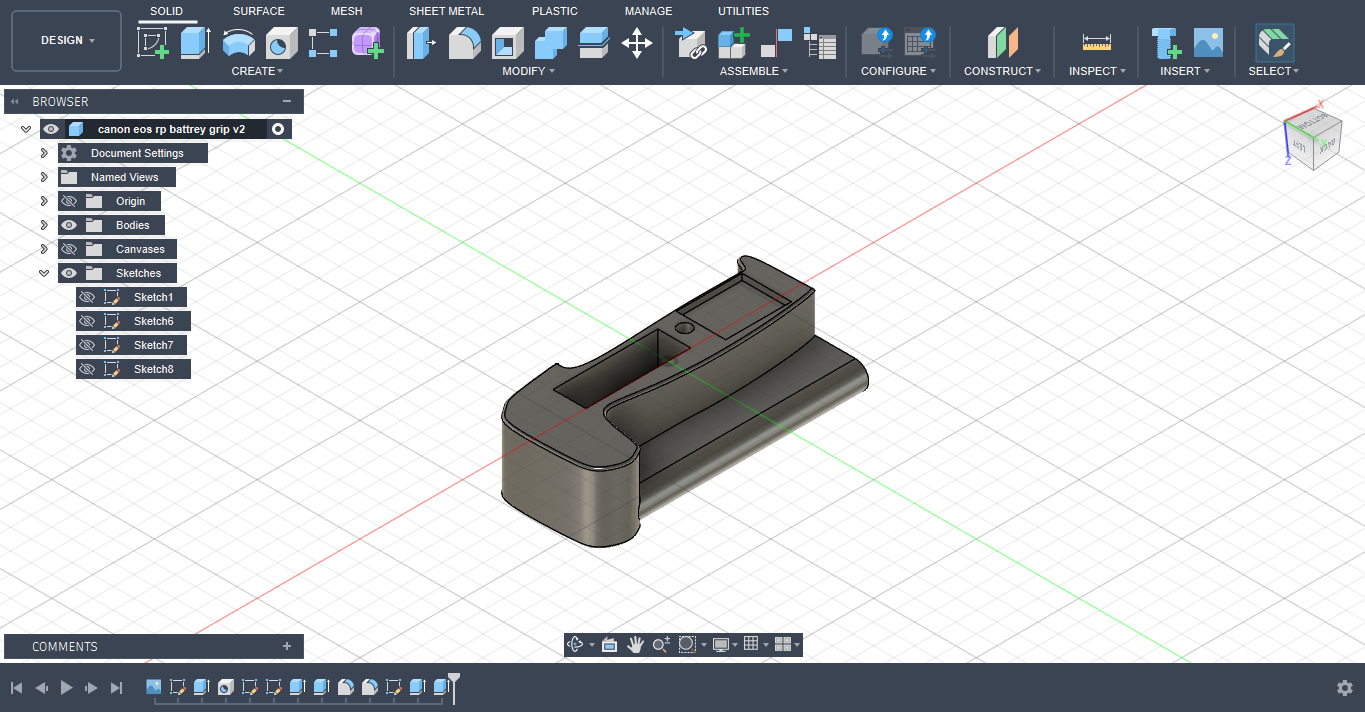
Task: Show Sketch1 with its eye icon
Action: coord(87,297)
